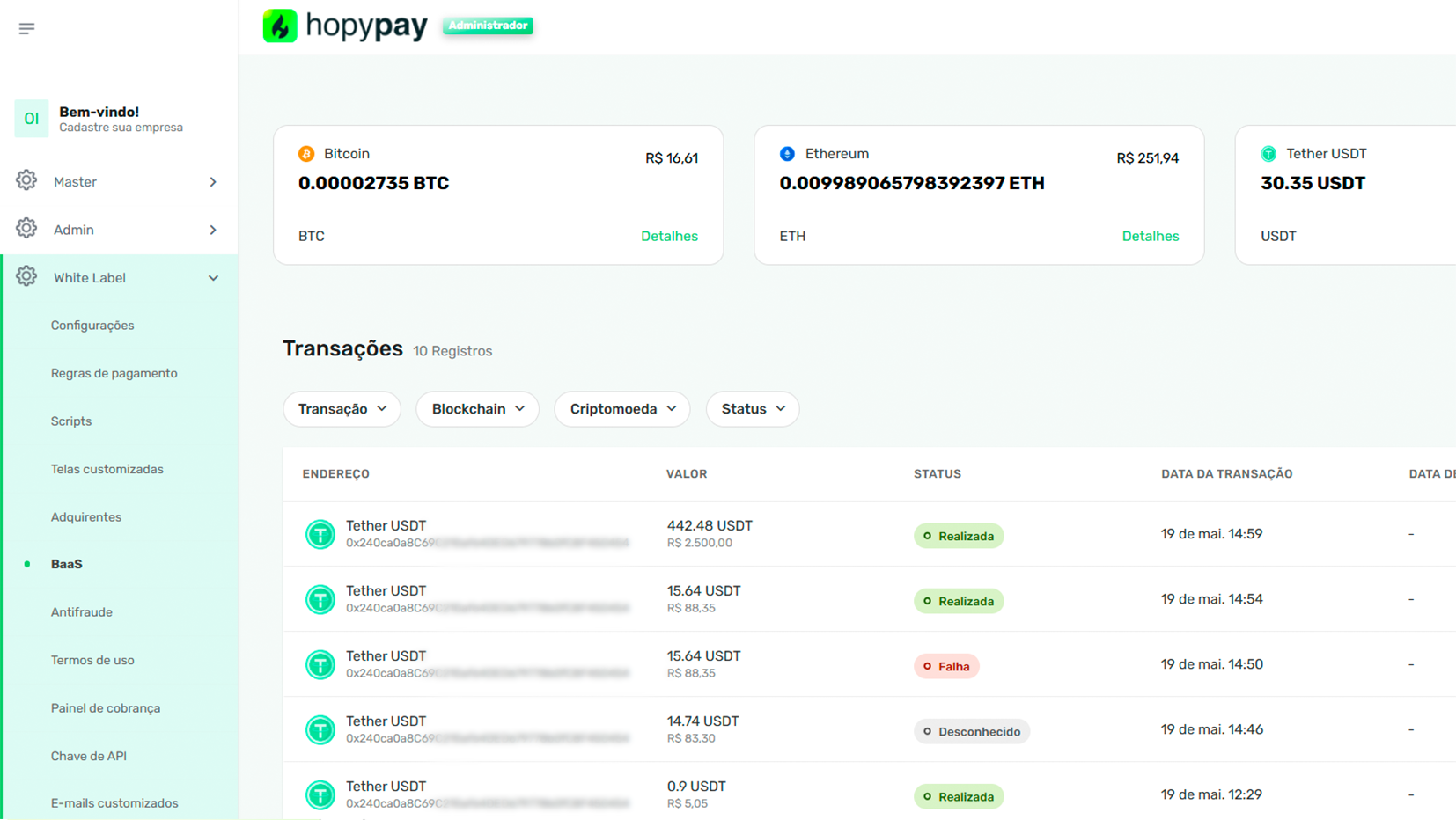The width and height of the screenshot is (1456, 820).
Task: Click the R$ 251,94 value
Action: pyautogui.click(x=1148, y=158)
